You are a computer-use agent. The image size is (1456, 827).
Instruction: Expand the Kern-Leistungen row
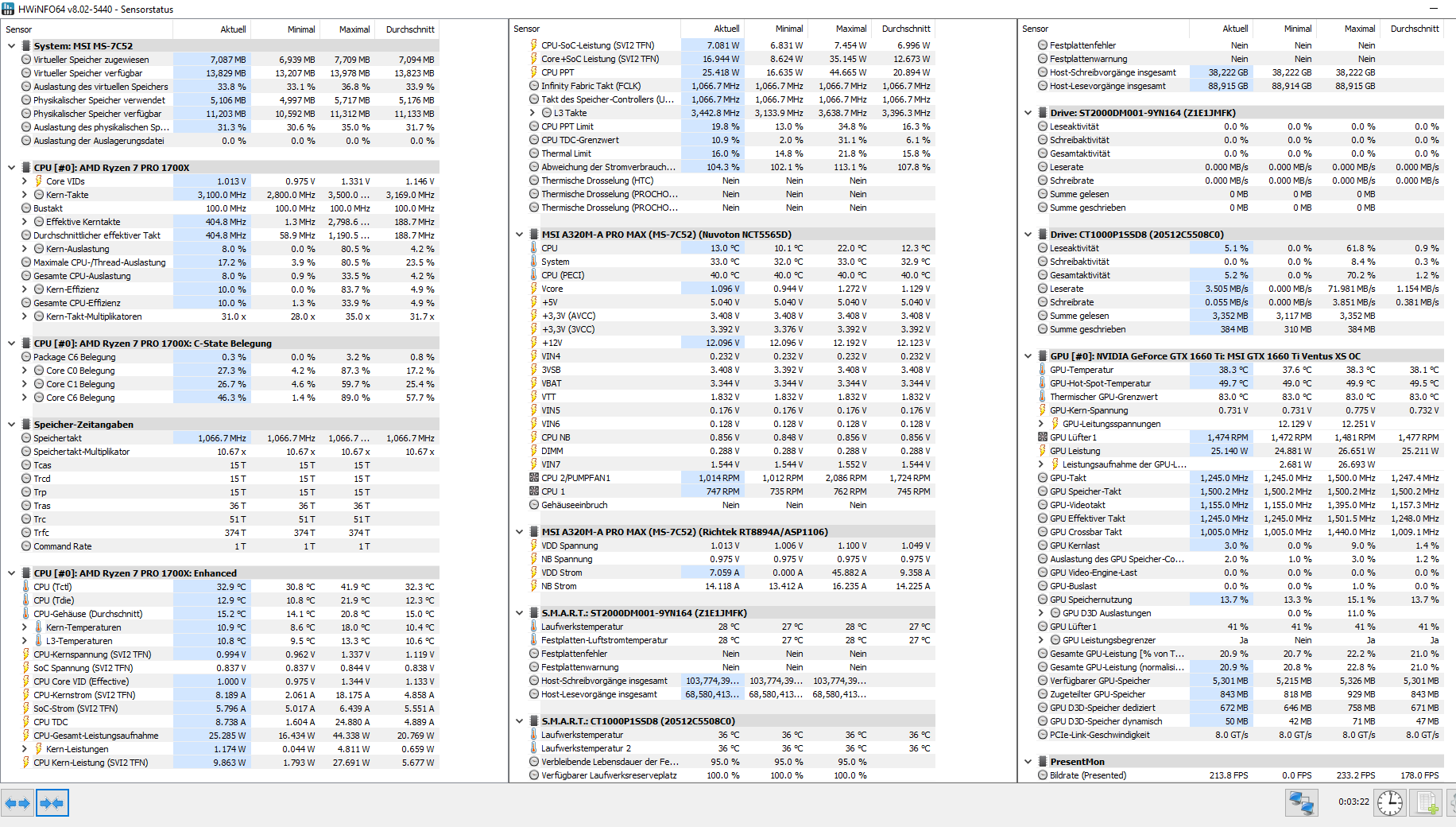click(25, 749)
